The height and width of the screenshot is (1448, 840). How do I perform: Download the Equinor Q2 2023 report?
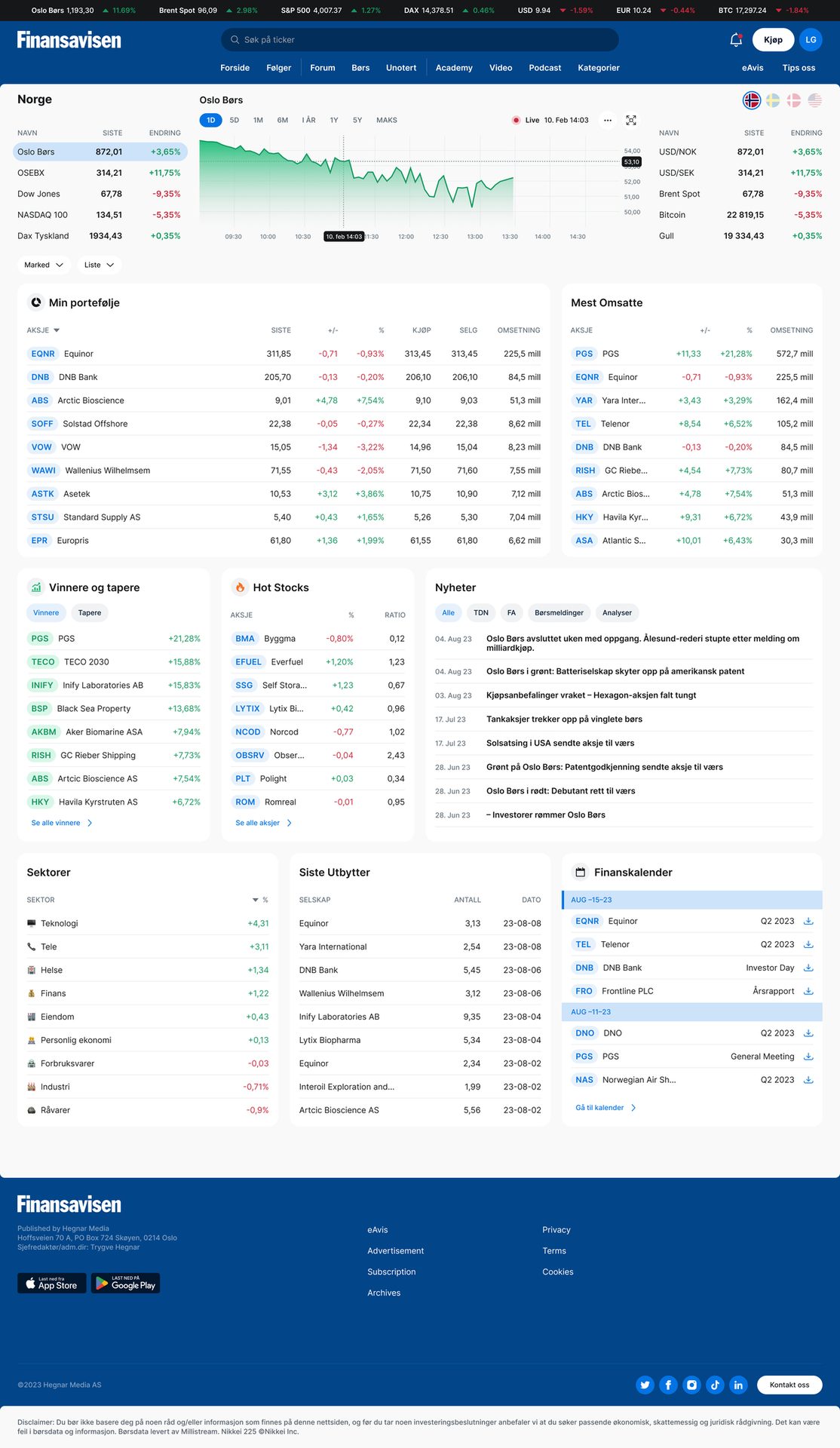pyautogui.click(x=808, y=921)
